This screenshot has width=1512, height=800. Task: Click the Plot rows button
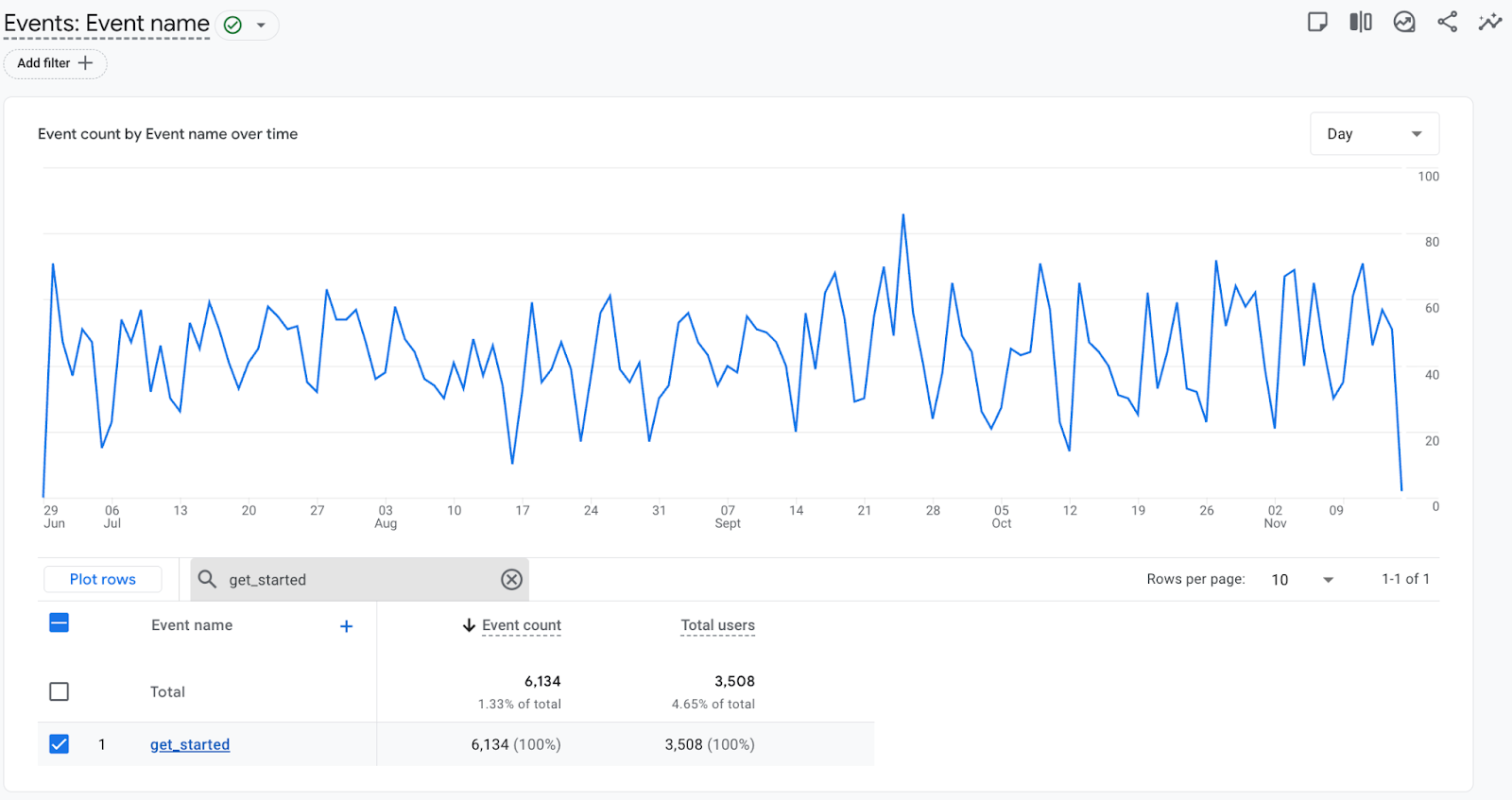[x=103, y=579]
